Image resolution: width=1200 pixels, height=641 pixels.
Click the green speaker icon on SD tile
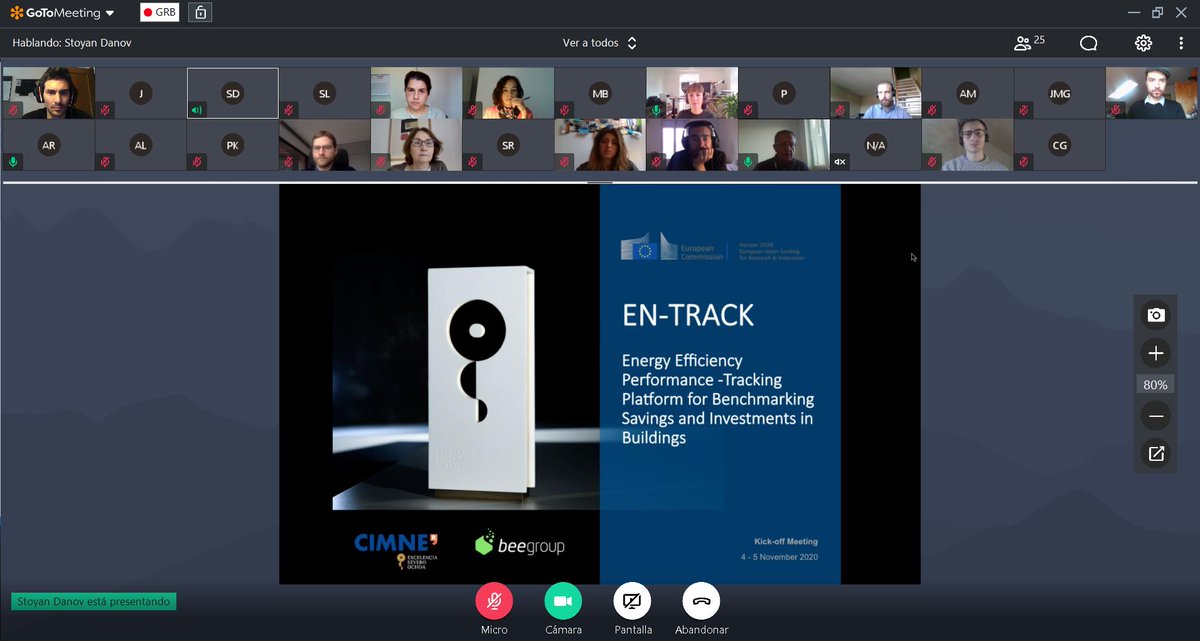pos(197,110)
